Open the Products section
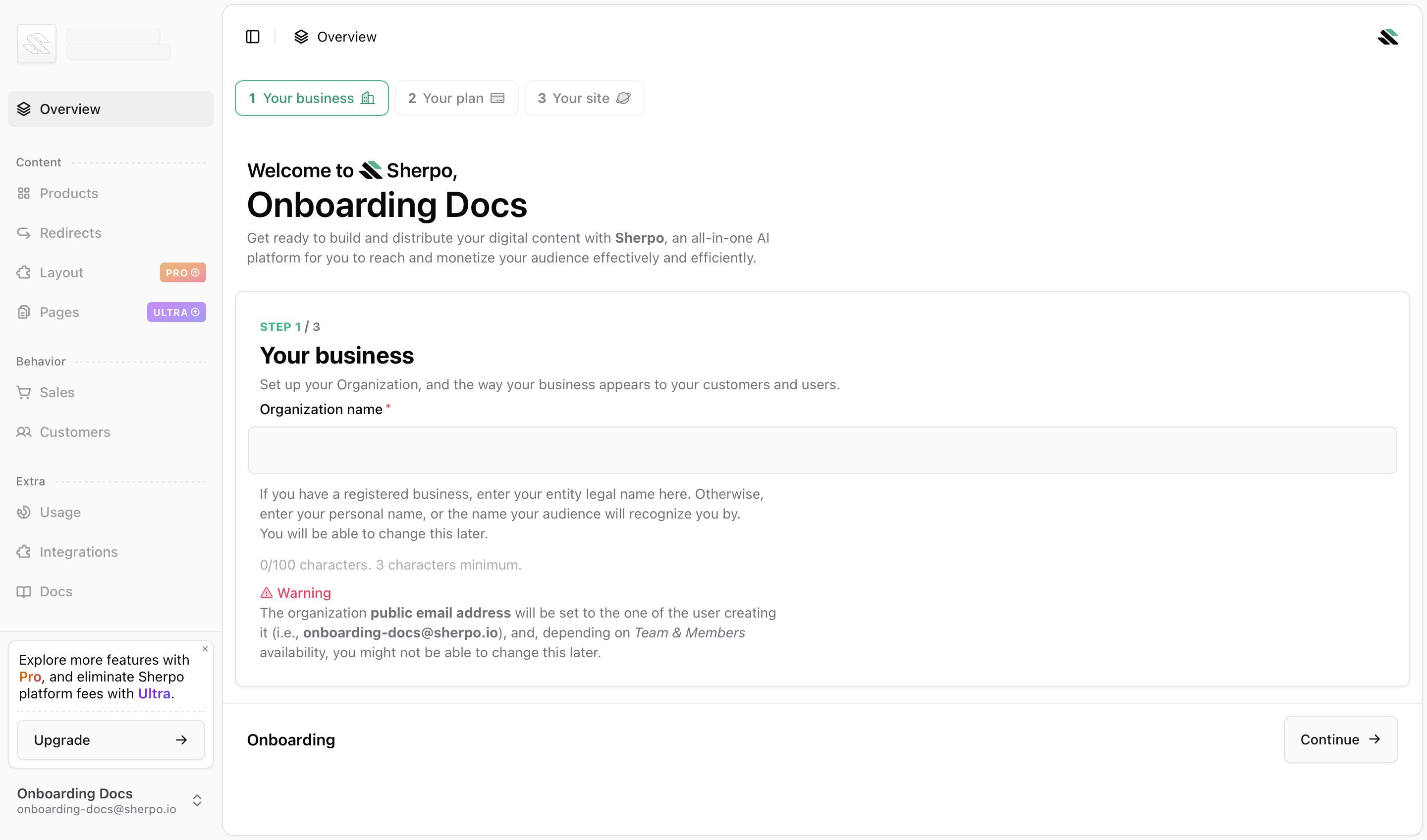This screenshot has height=840, width=1427. 68,193
